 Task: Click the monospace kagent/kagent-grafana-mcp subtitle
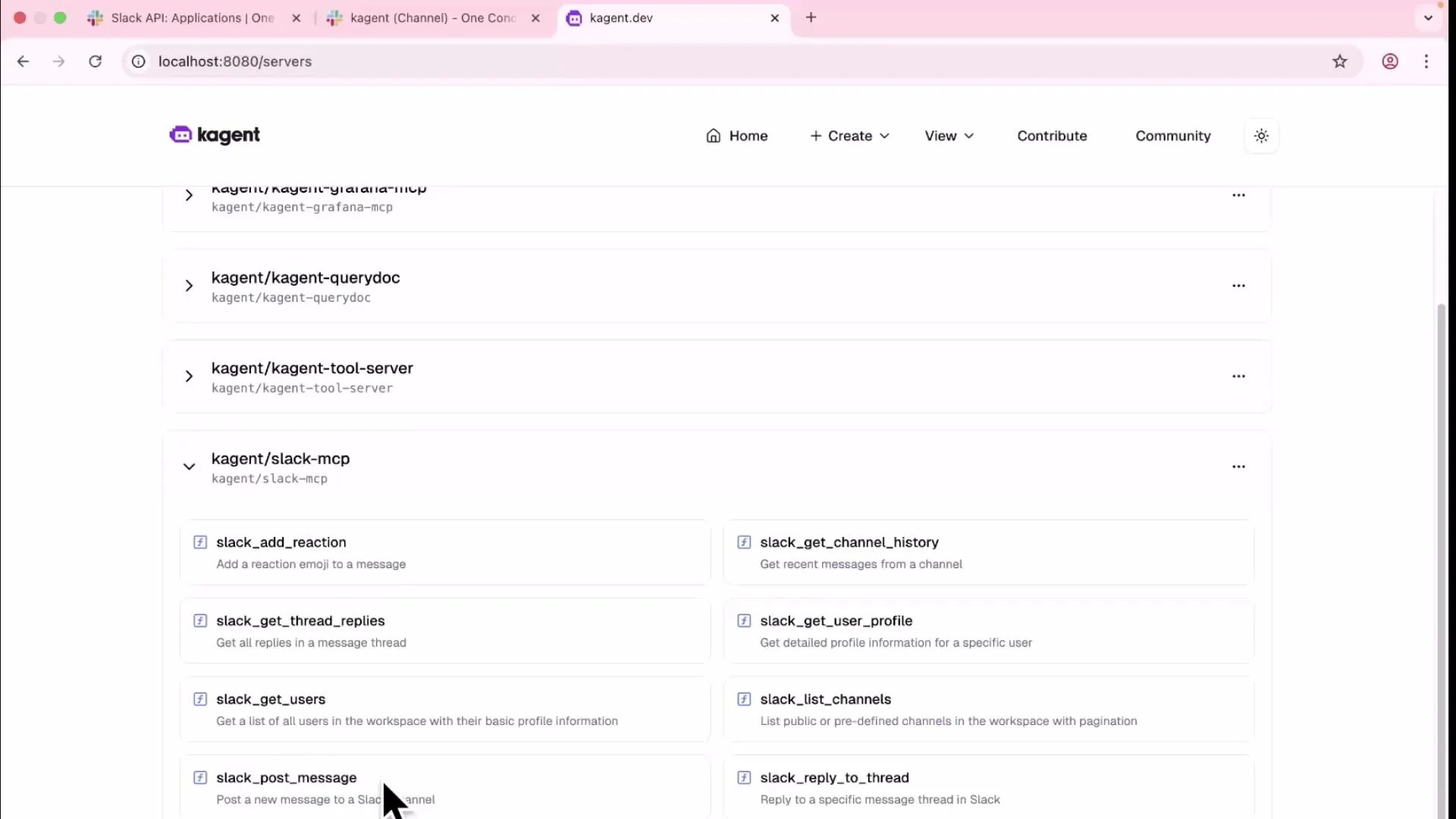coord(302,207)
